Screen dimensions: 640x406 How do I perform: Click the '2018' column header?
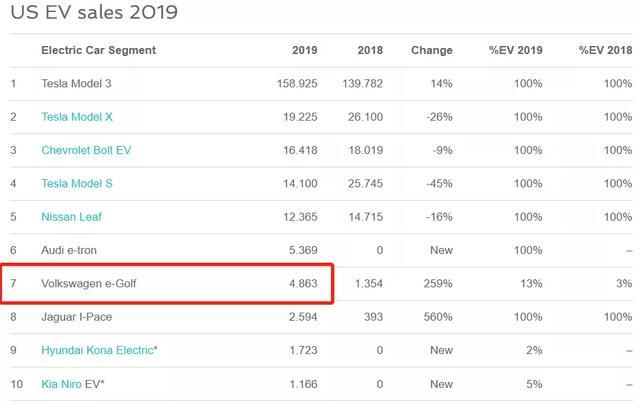point(370,50)
